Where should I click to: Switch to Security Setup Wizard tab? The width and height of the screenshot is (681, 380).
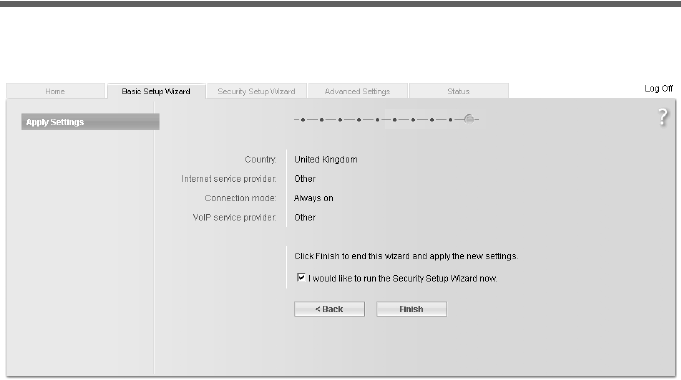(256, 91)
